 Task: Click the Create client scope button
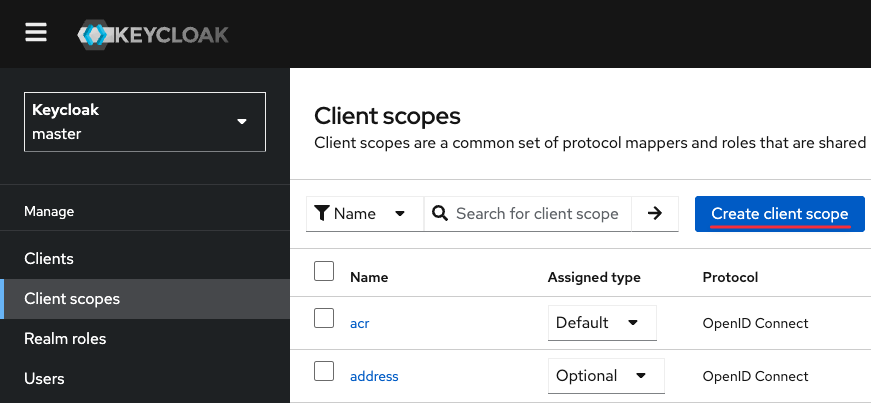point(779,214)
